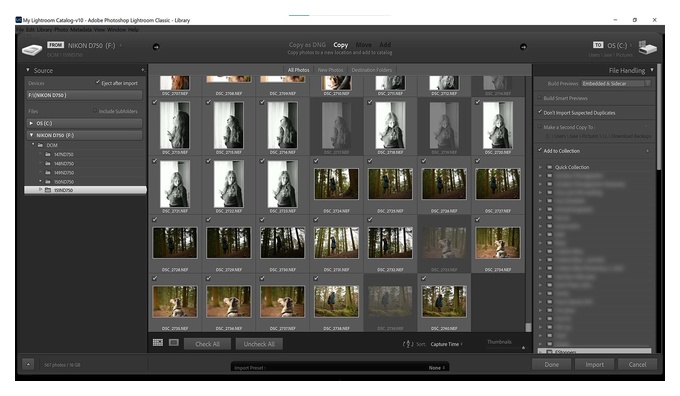Select the 148ND750 folder row
Viewport: 680px width, 396px height.
click(x=85, y=164)
